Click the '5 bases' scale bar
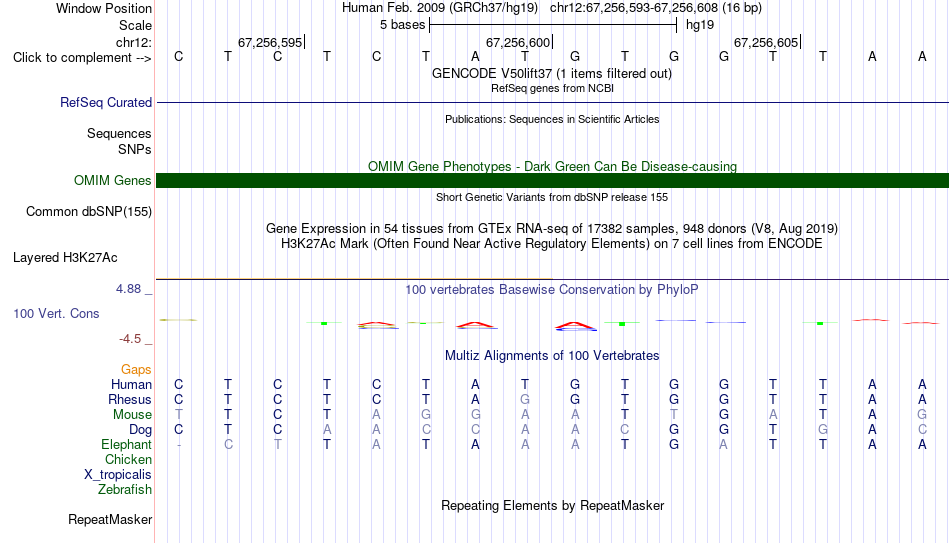Viewport: 950px width, 543px height. coord(553,25)
